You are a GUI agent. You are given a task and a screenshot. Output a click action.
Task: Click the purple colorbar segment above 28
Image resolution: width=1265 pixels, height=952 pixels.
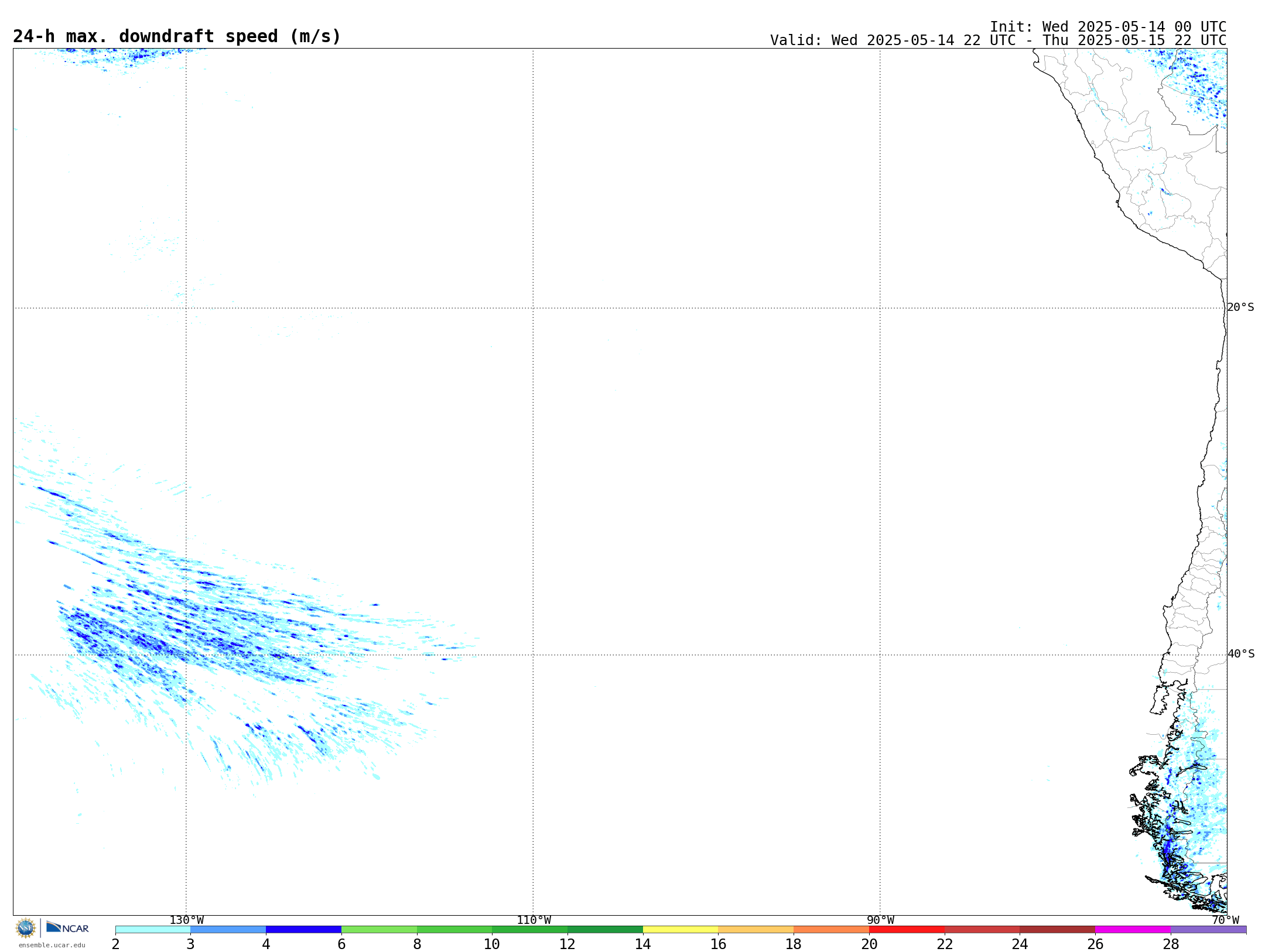tap(1209, 930)
